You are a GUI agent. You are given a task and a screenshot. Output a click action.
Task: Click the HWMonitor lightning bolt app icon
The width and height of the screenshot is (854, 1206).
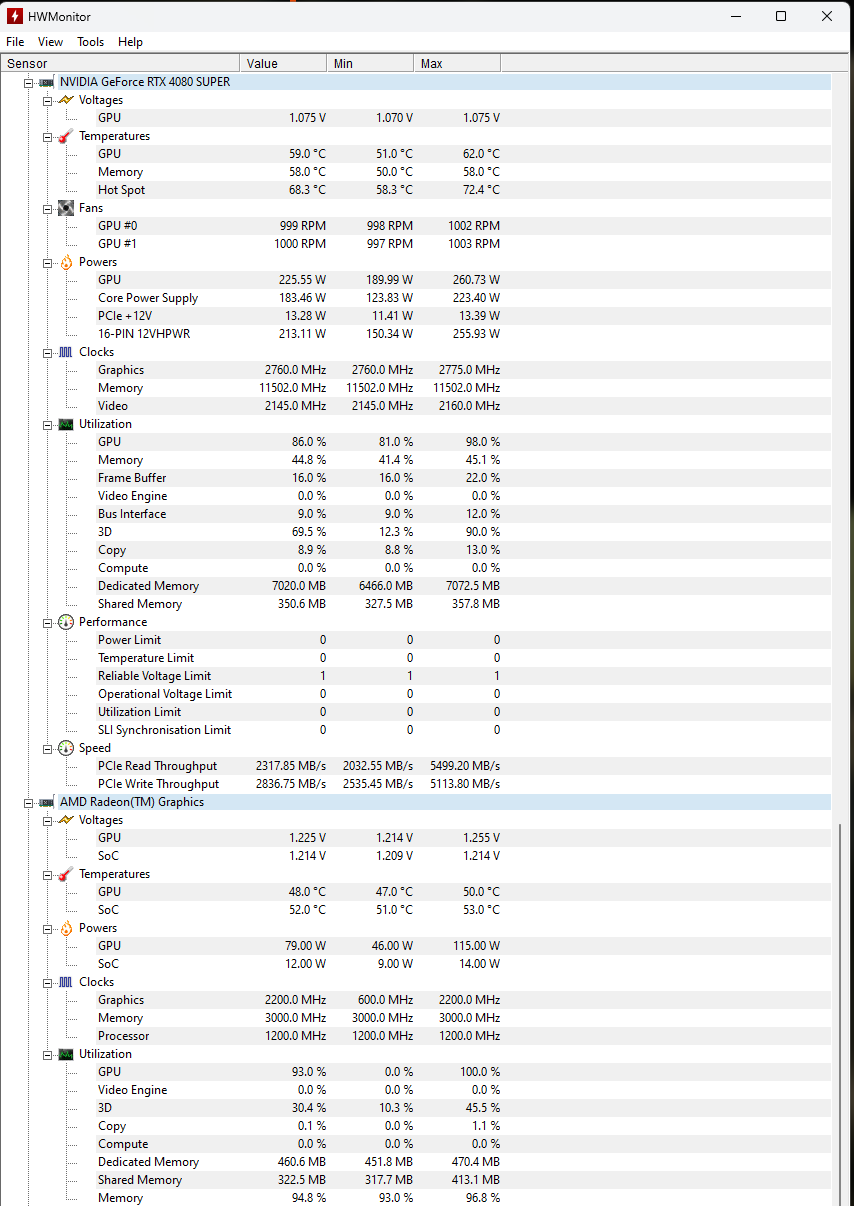coord(15,16)
